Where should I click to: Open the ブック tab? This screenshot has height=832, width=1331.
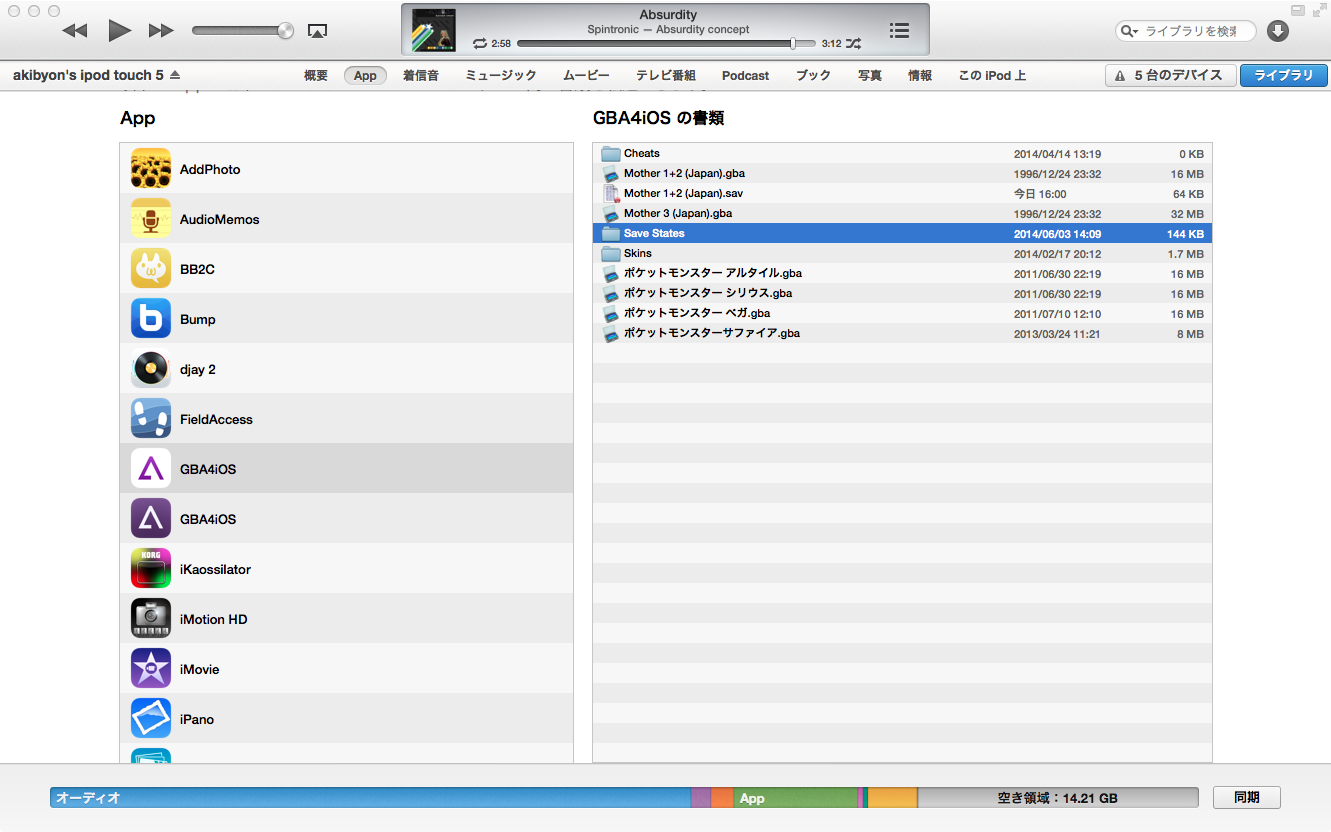[813, 75]
